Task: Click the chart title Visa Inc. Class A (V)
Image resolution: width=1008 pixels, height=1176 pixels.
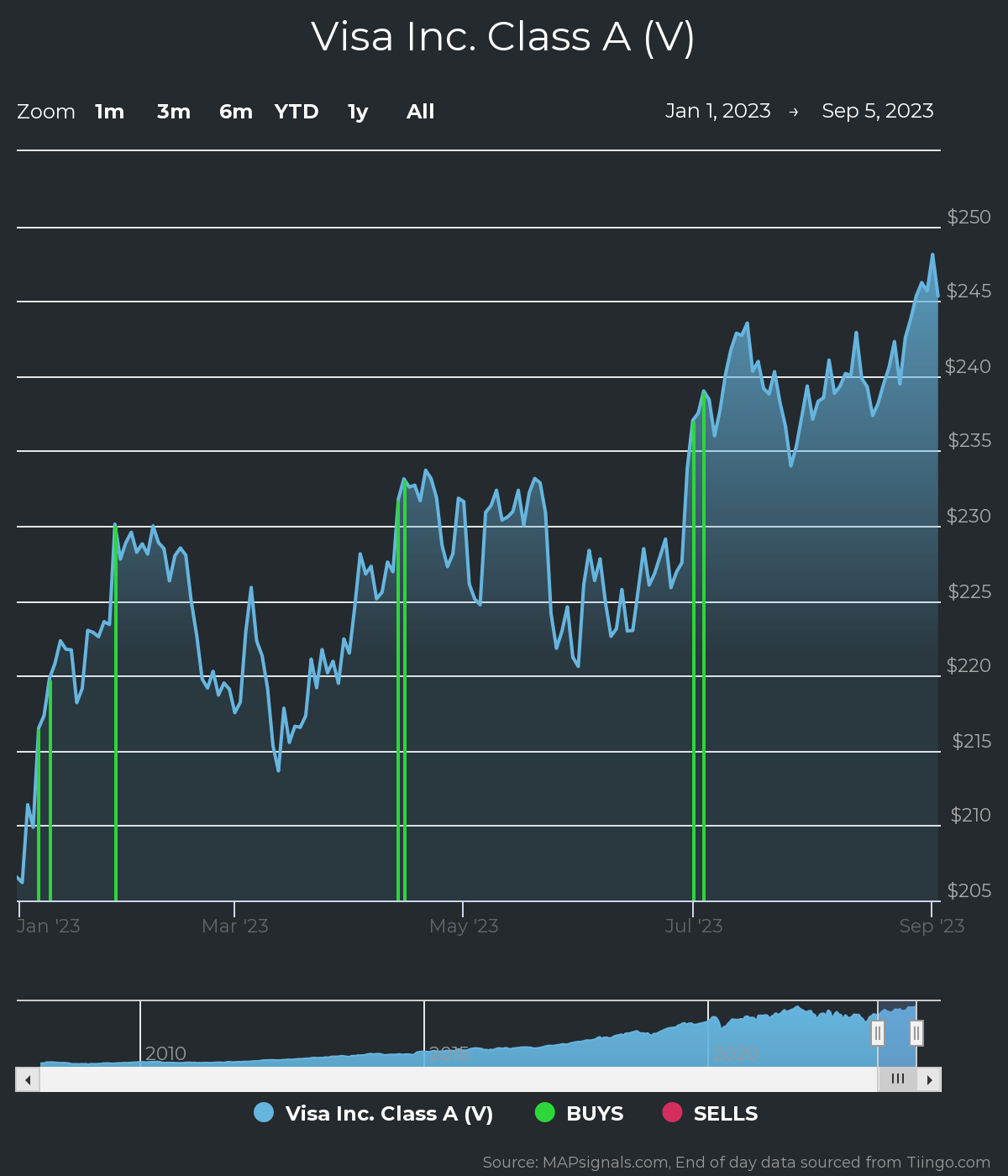Action: point(503,37)
